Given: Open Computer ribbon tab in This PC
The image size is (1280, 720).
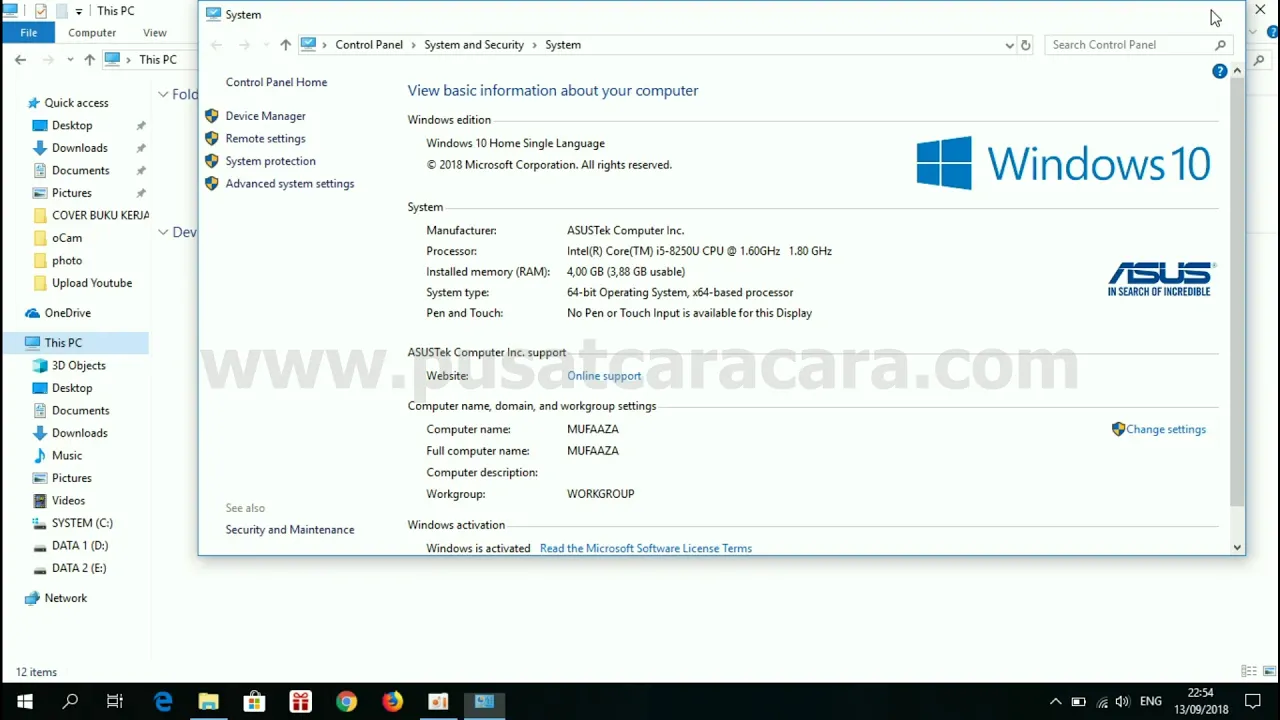Looking at the screenshot, I should click(92, 33).
